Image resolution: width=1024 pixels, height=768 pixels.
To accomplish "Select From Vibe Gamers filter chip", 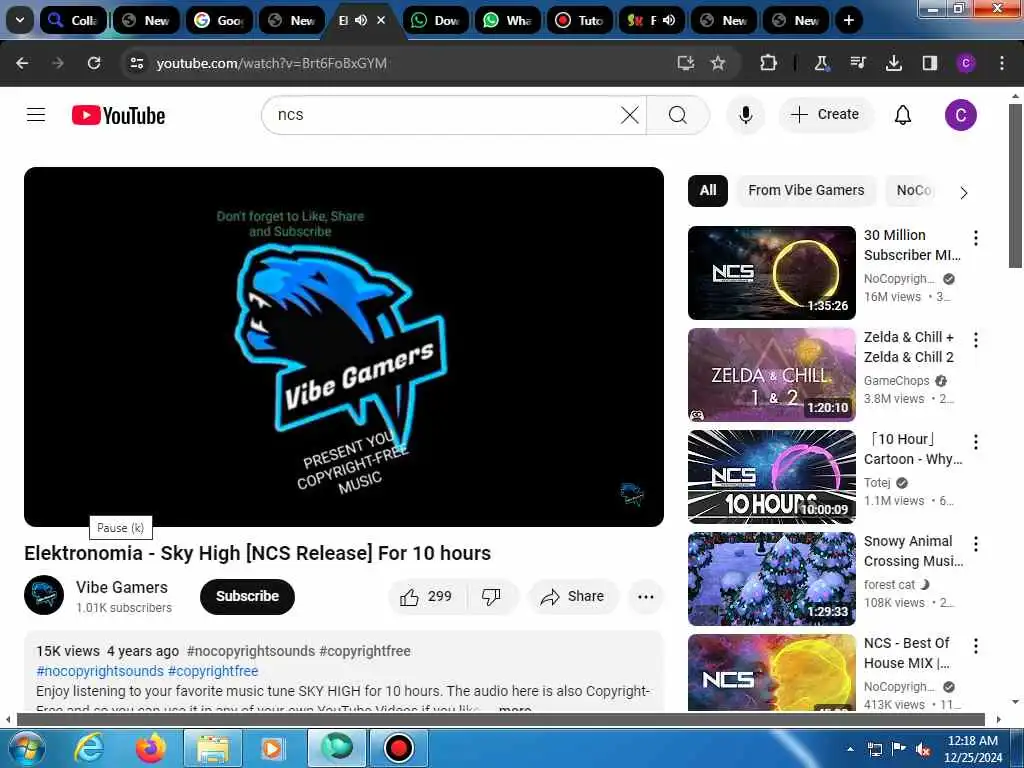I will click(x=806, y=190).
